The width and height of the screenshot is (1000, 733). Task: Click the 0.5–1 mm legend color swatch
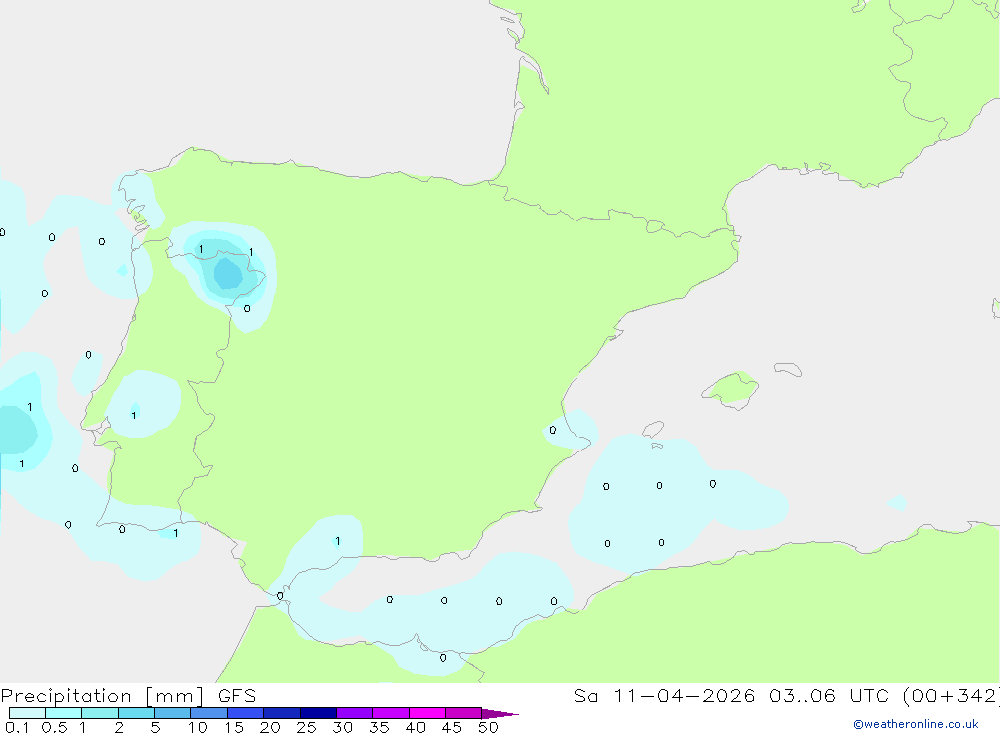64,713
